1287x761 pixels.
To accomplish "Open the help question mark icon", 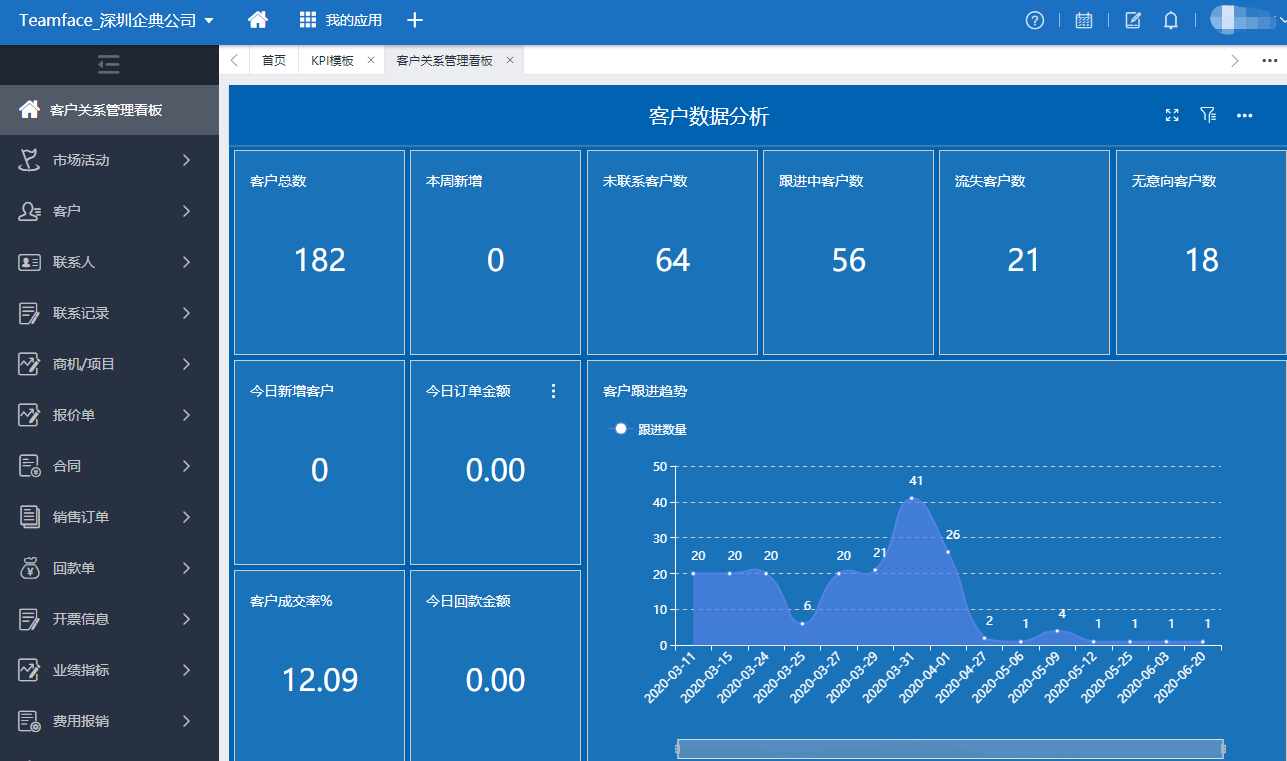I will click(x=1035, y=20).
